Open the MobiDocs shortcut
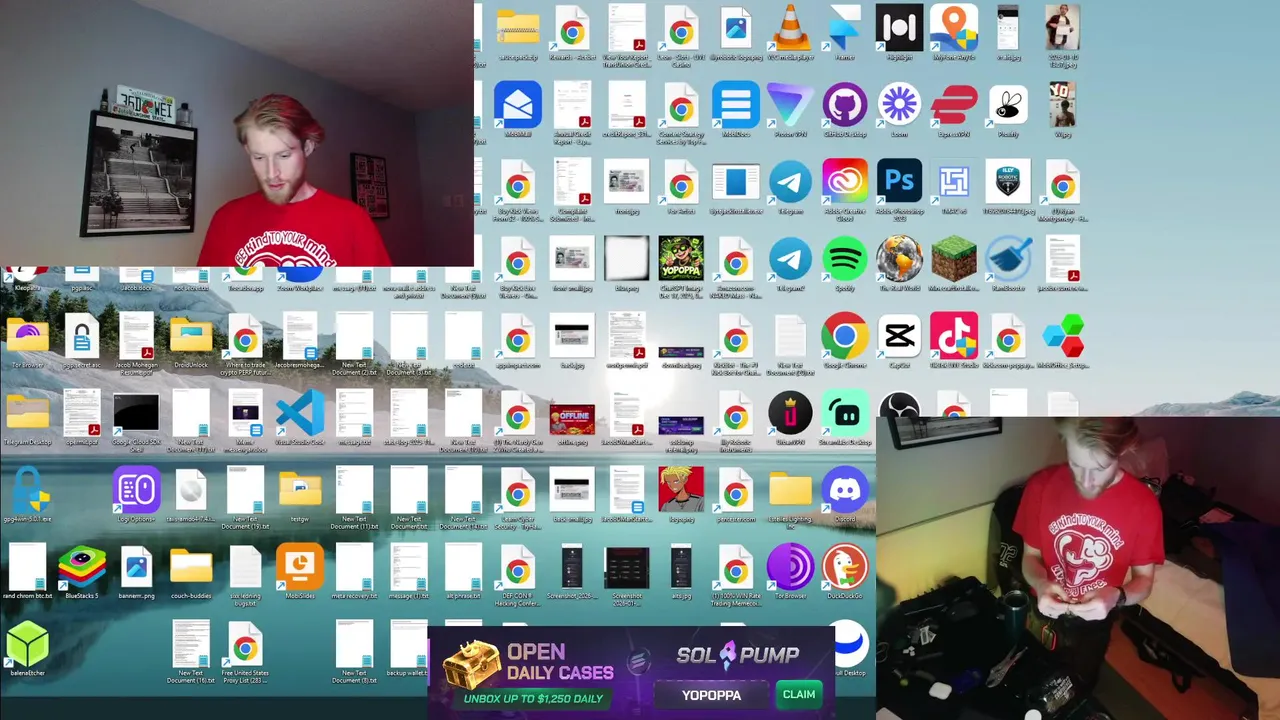The image size is (1280, 720). point(735,104)
